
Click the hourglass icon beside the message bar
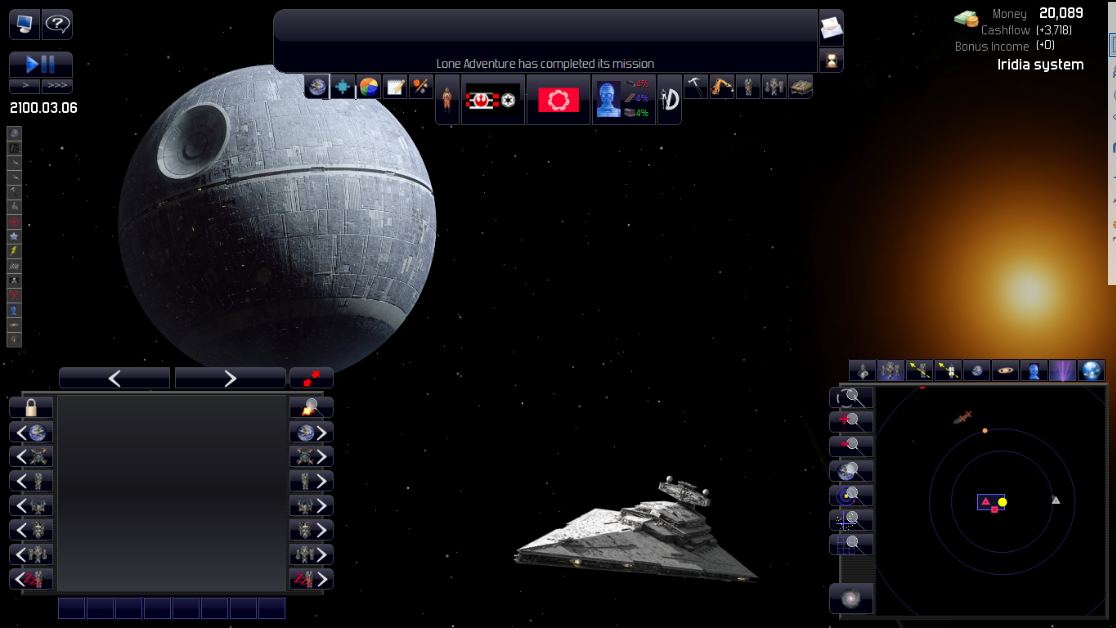(x=831, y=61)
